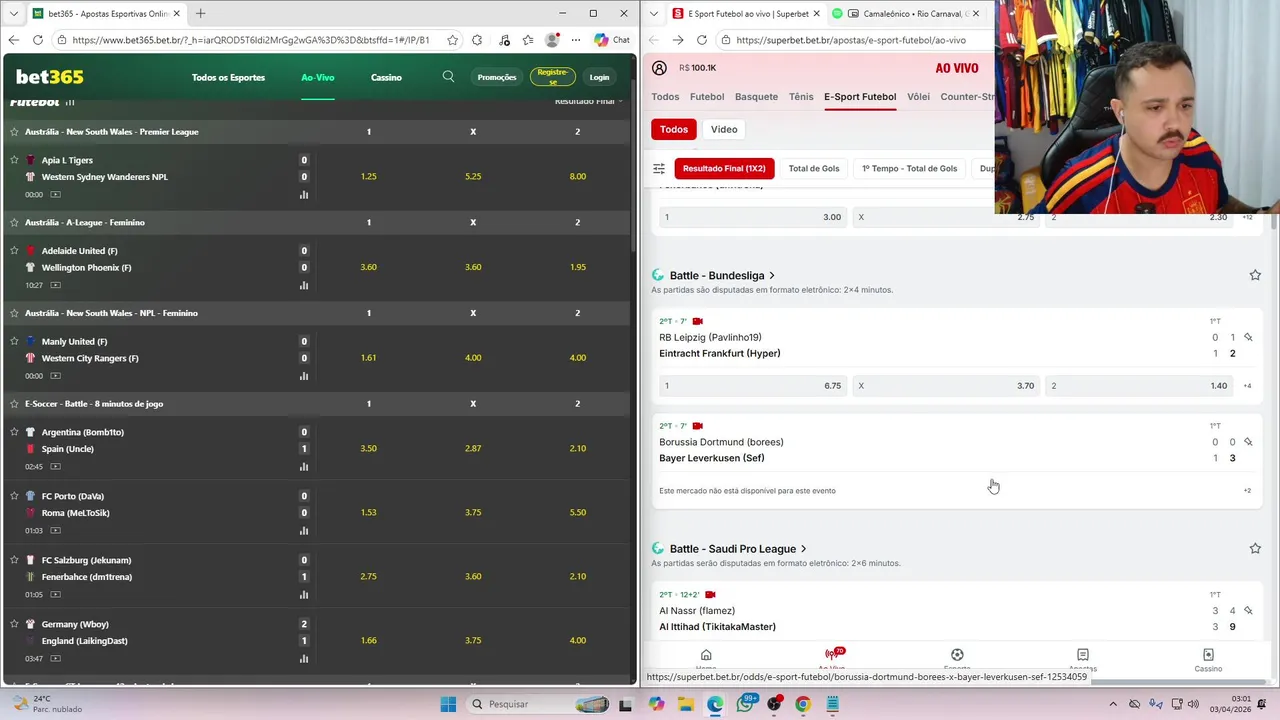Open Superbet Esportes bottom icon
1280x720 pixels.
tap(957, 660)
